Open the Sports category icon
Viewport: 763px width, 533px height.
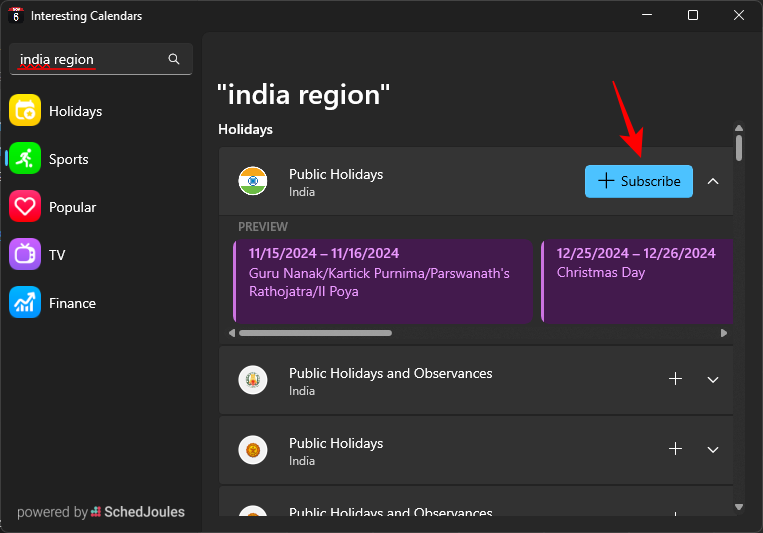point(25,159)
